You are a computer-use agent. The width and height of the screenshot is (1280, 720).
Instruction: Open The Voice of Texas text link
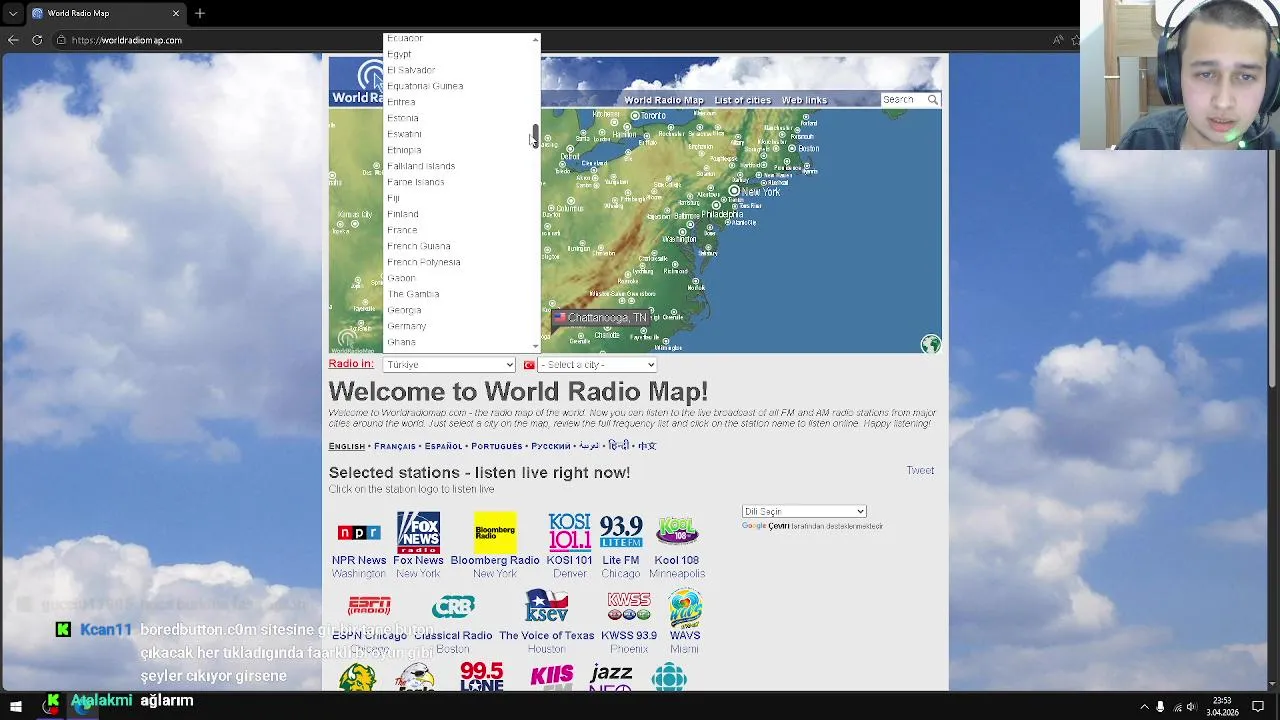coord(546,635)
